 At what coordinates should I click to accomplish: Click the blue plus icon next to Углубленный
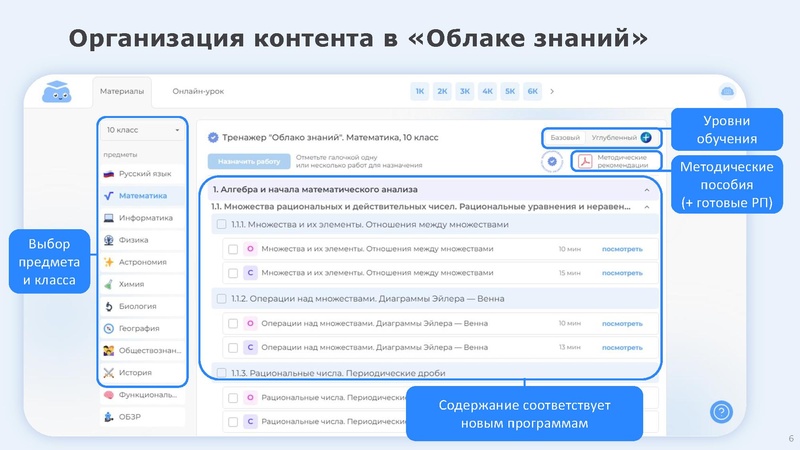(x=646, y=137)
